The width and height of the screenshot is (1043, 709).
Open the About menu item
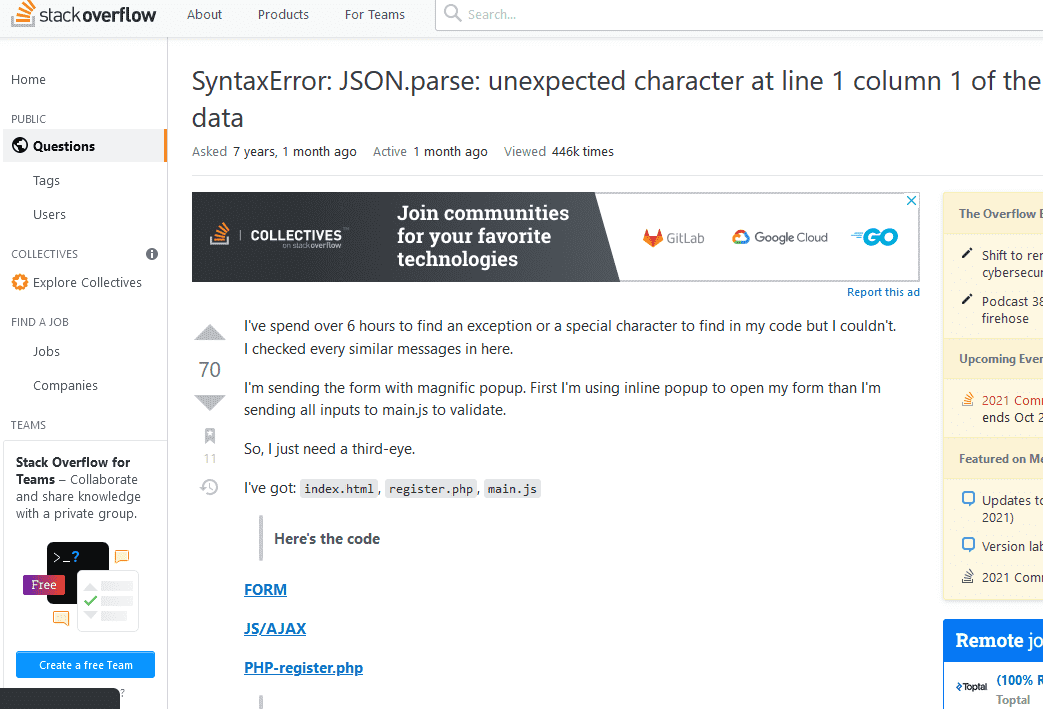205,15
